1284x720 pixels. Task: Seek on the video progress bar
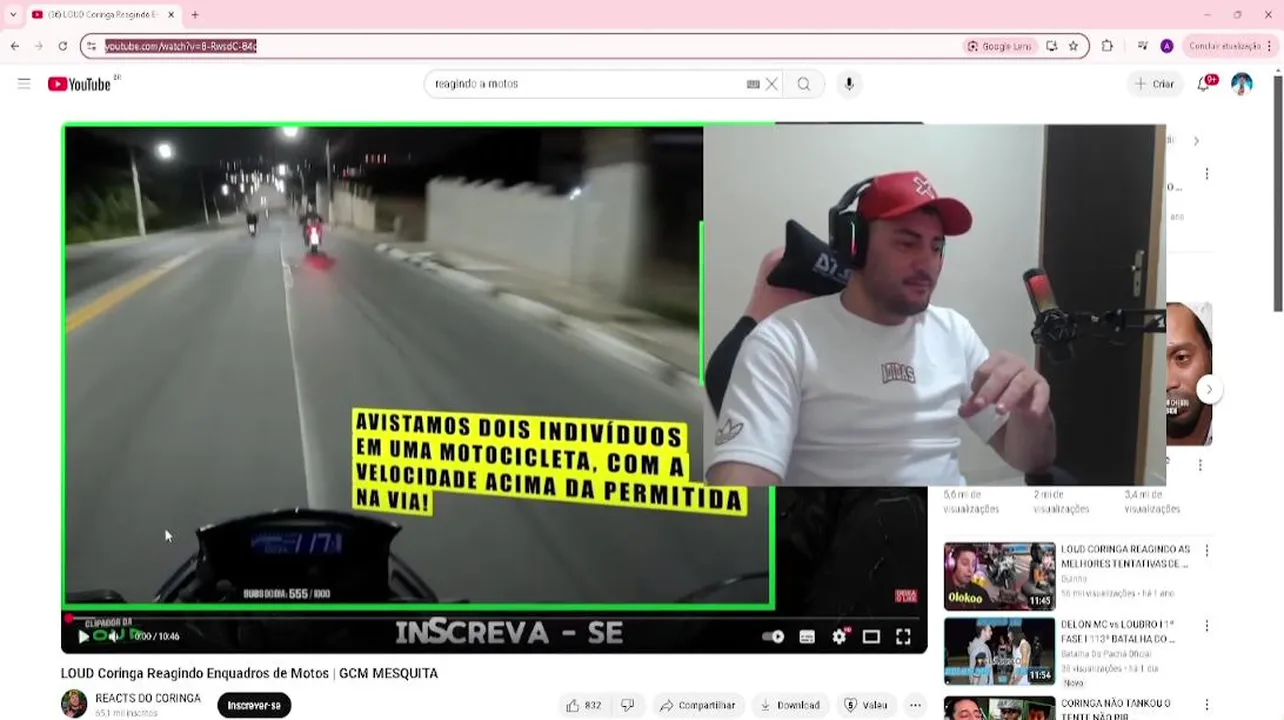[x=495, y=617]
